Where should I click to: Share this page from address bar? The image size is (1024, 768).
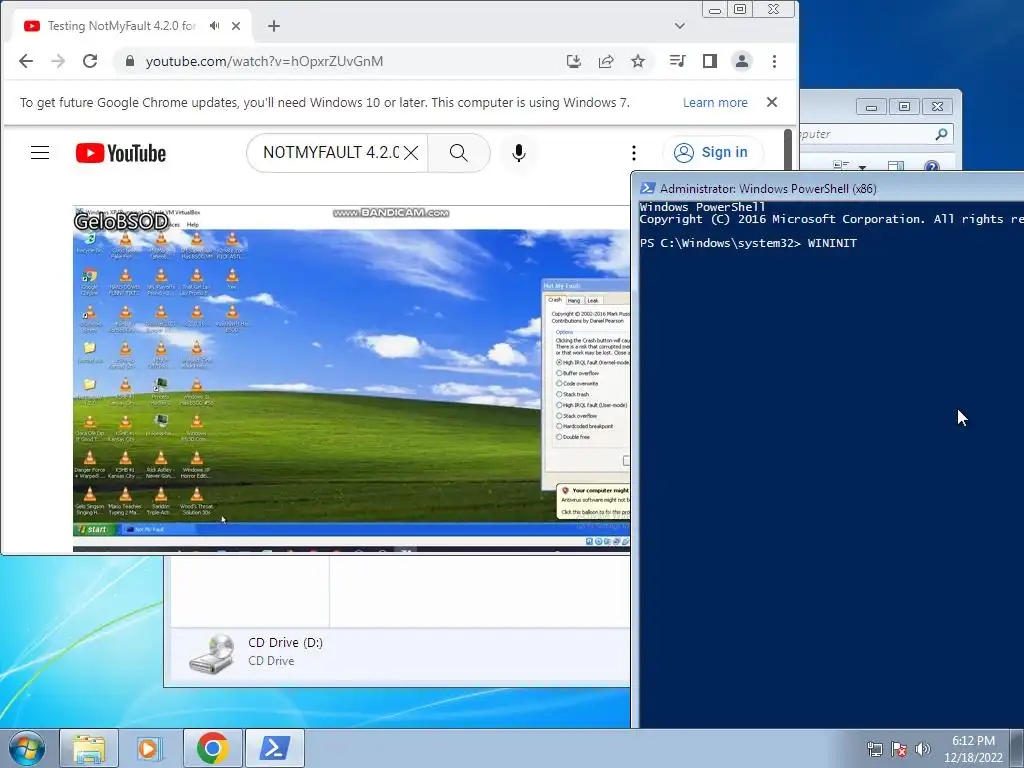(x=605, y=61)
